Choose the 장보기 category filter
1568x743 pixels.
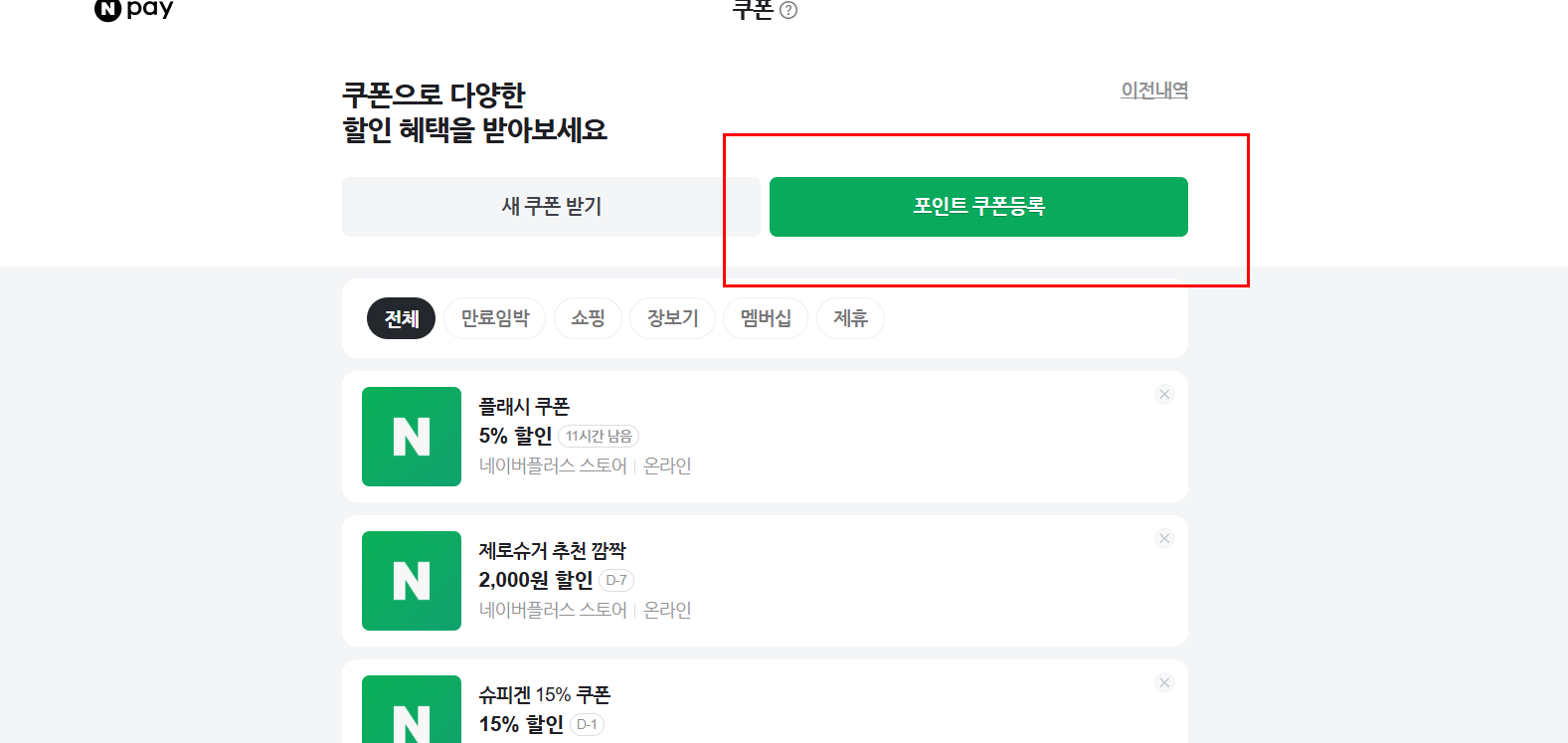tap(672, 318)
